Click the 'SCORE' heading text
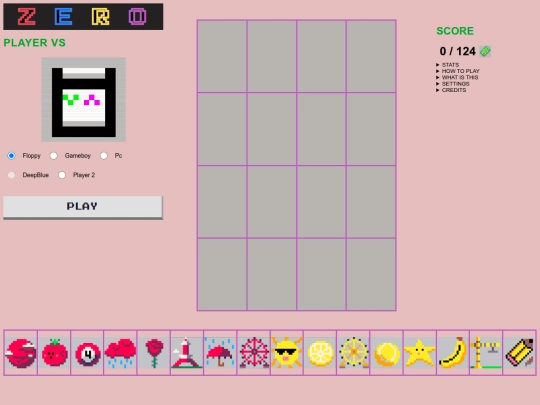Screen dimensions: 540x405 (455, 31)
